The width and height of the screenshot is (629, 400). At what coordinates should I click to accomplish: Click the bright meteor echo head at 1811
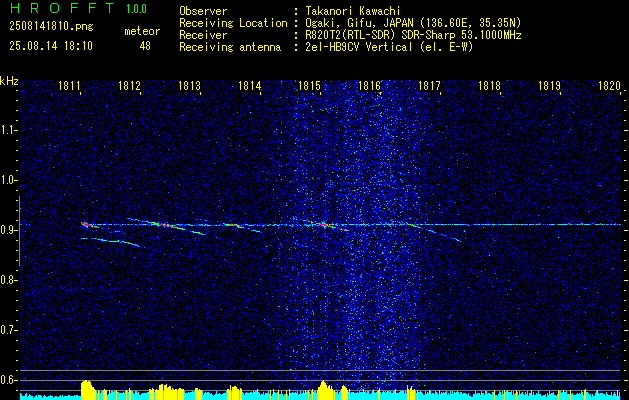[86, 225]
